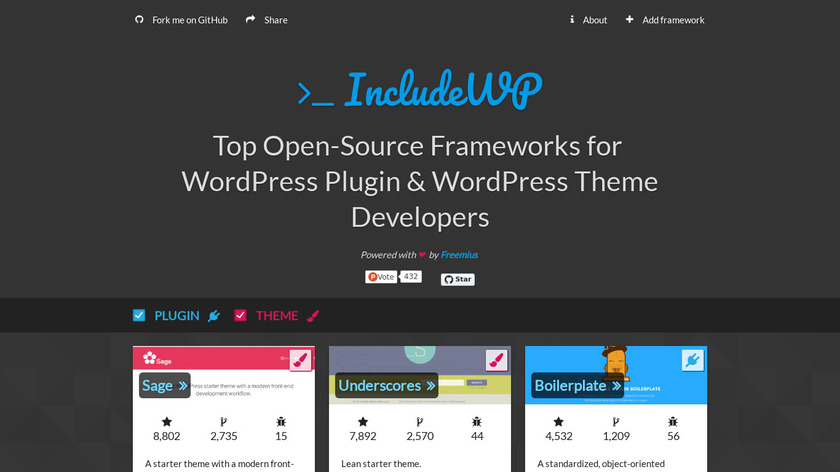Viewport: 840px width, 472px height.
Task: Click Underscores' fork count 2,570
Action: pos(419,436)
